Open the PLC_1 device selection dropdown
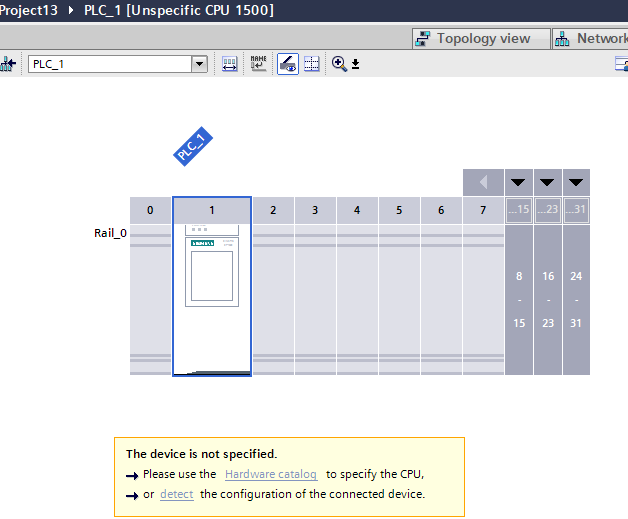Screen dimensions: 628x519 click(199, 64)
